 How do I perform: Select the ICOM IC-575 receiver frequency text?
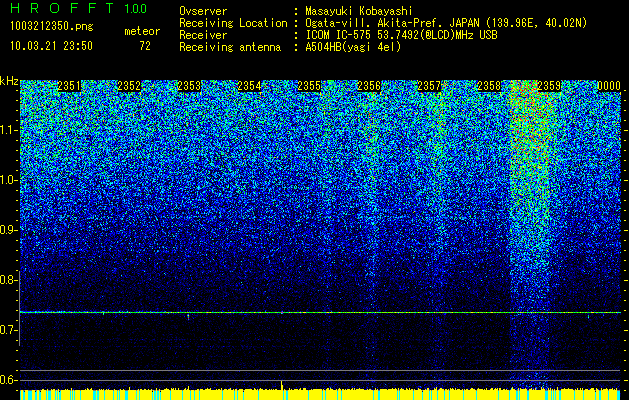[x=401, y=35]
